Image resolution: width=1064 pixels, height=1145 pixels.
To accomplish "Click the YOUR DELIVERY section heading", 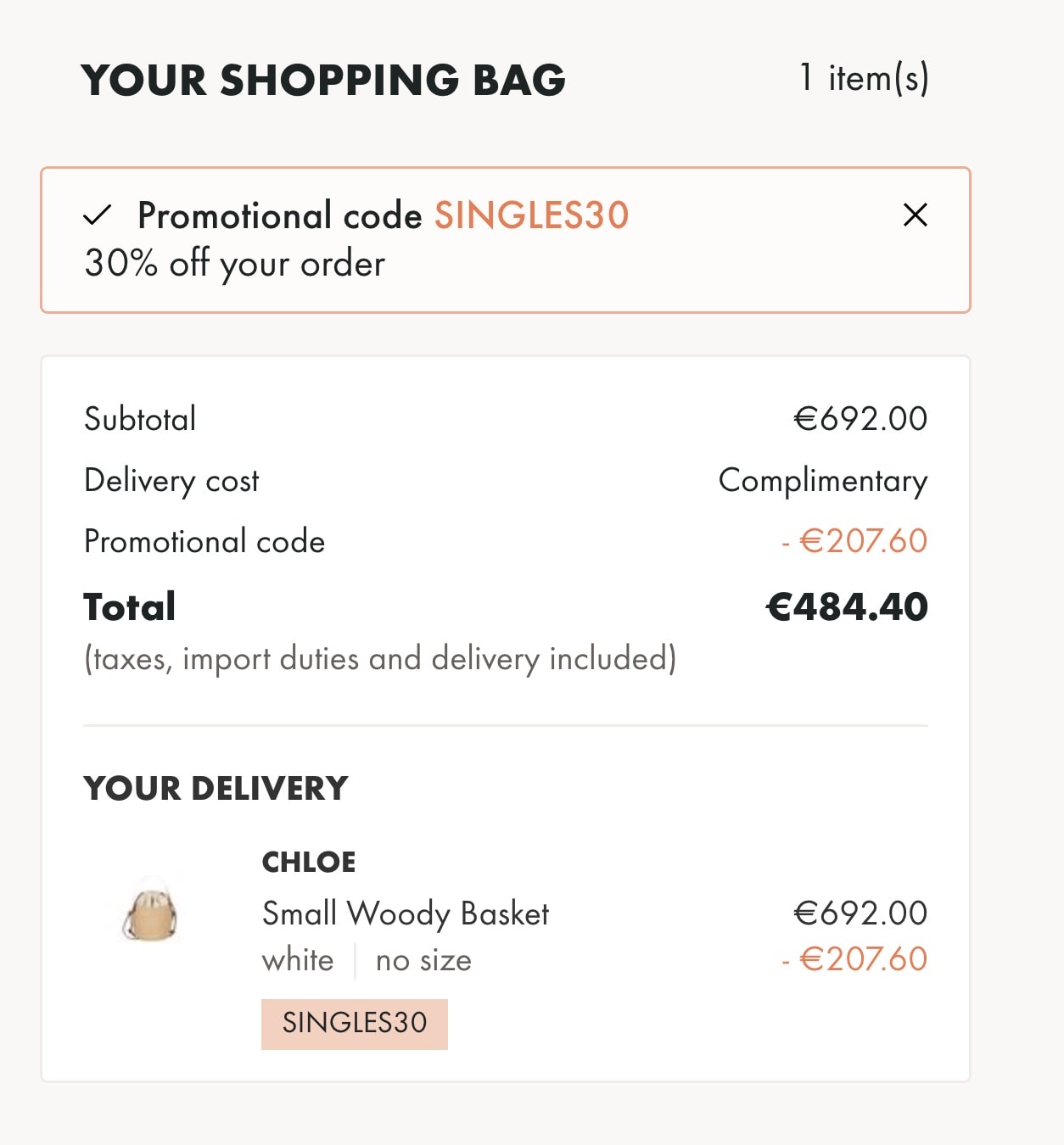I will click(216, 789).
